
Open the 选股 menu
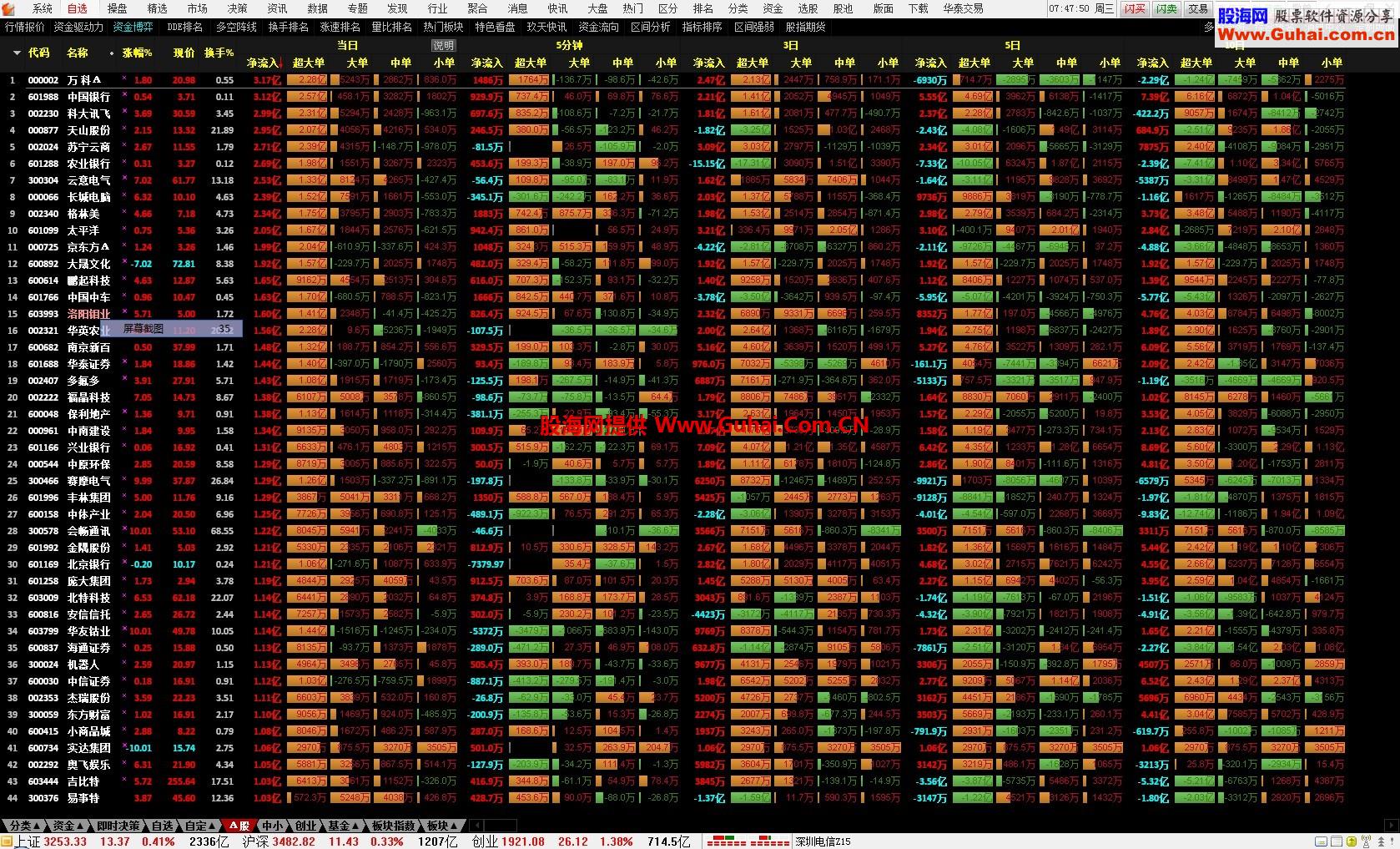808,8
